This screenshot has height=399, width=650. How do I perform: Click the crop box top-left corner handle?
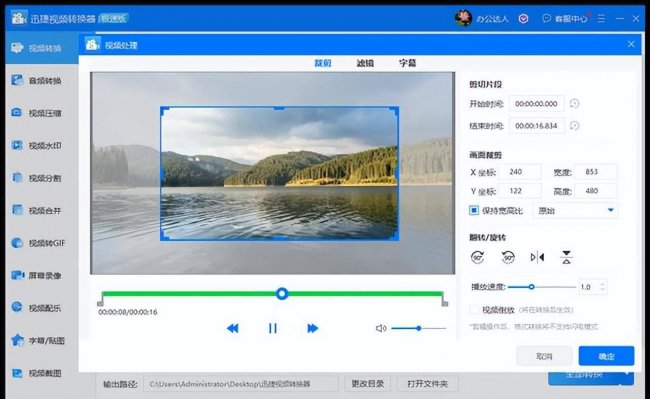164,111
